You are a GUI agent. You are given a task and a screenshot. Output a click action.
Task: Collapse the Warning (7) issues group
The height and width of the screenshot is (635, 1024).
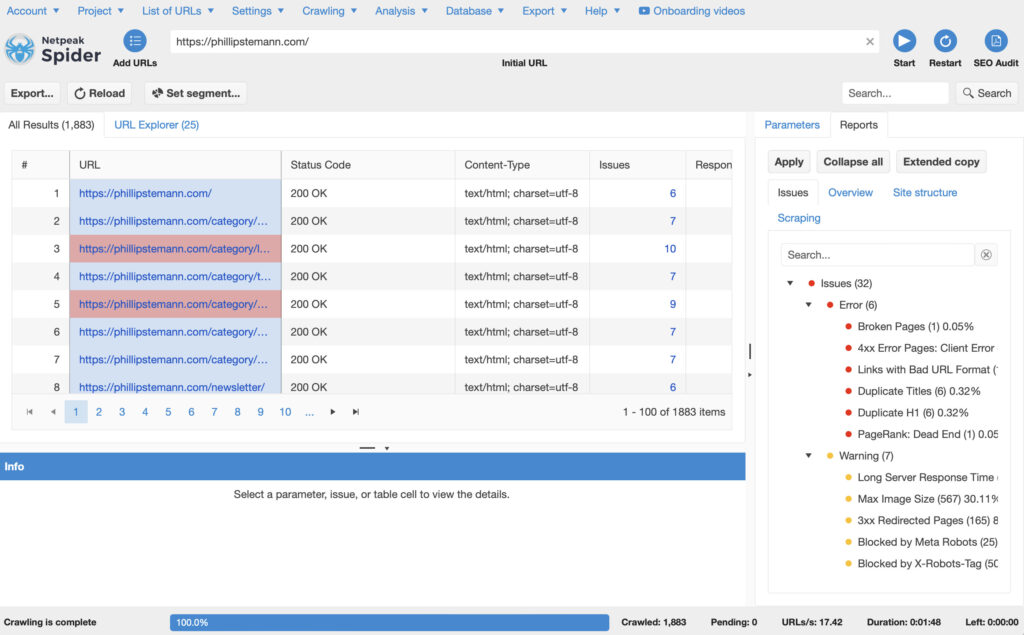(x=808, y=455)
